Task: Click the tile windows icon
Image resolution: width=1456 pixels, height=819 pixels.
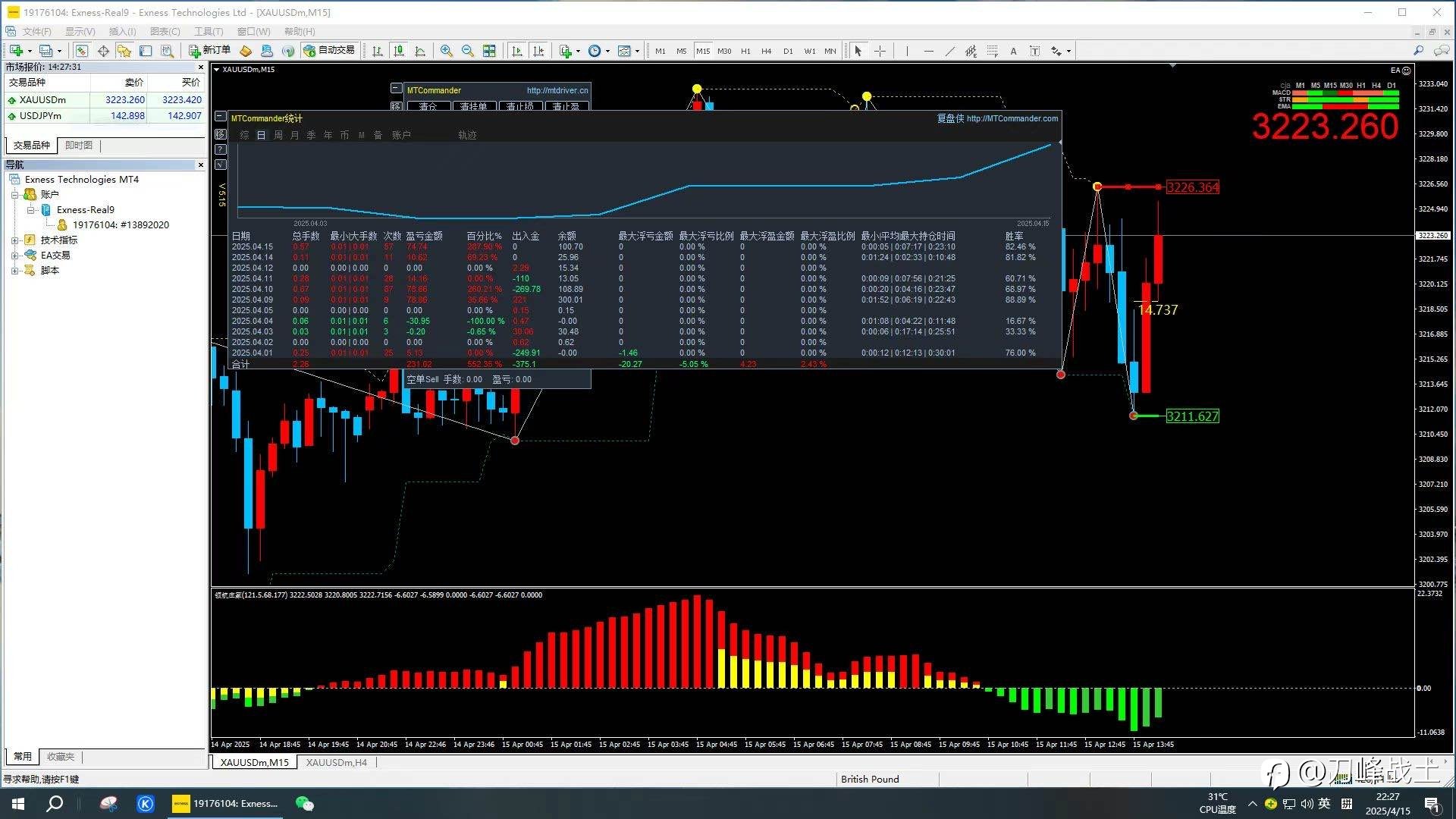Action: [489, 51]
